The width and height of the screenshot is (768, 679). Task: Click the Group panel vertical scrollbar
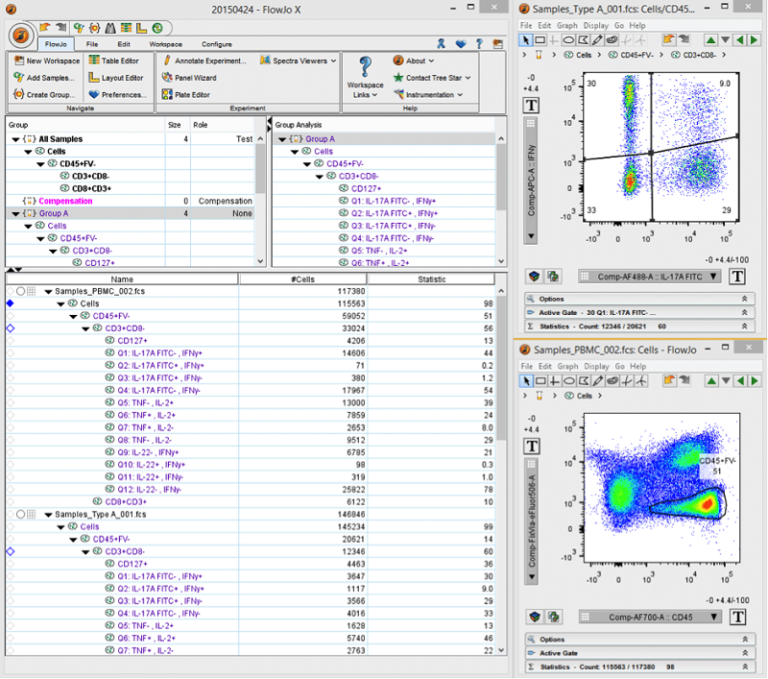tap(261, 170)
